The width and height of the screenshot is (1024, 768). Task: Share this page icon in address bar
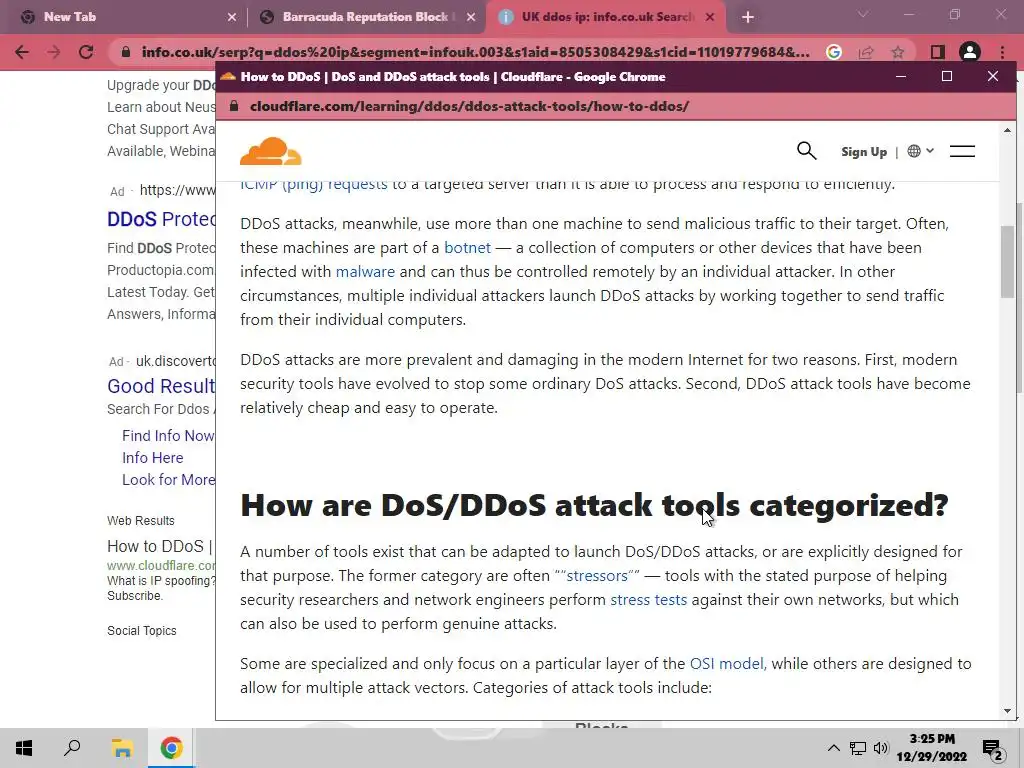tap(866, 52)
